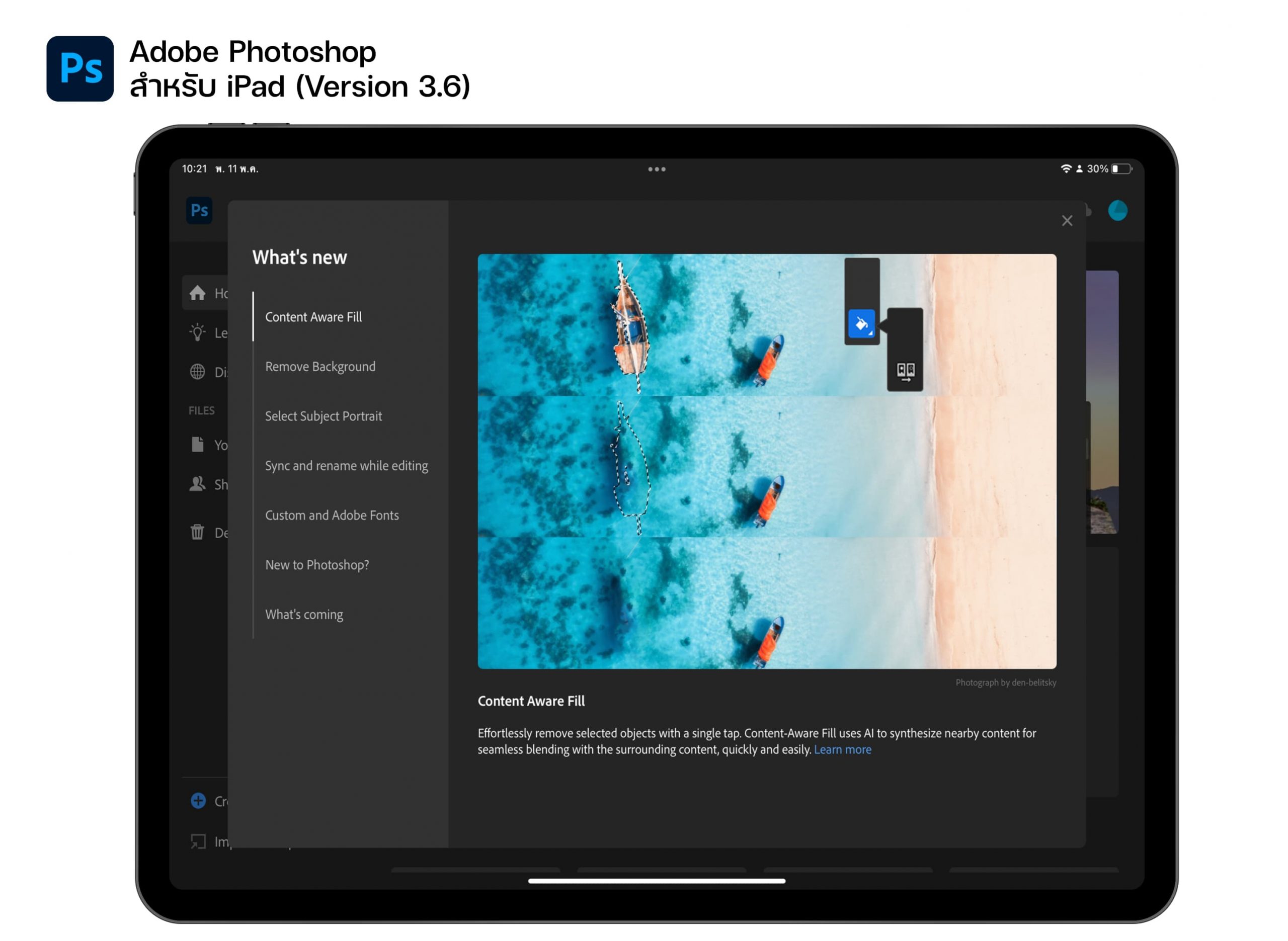Select Select Subject Portrait item
This screenshot has height=941, width=1288.
[x=323, y=416]
